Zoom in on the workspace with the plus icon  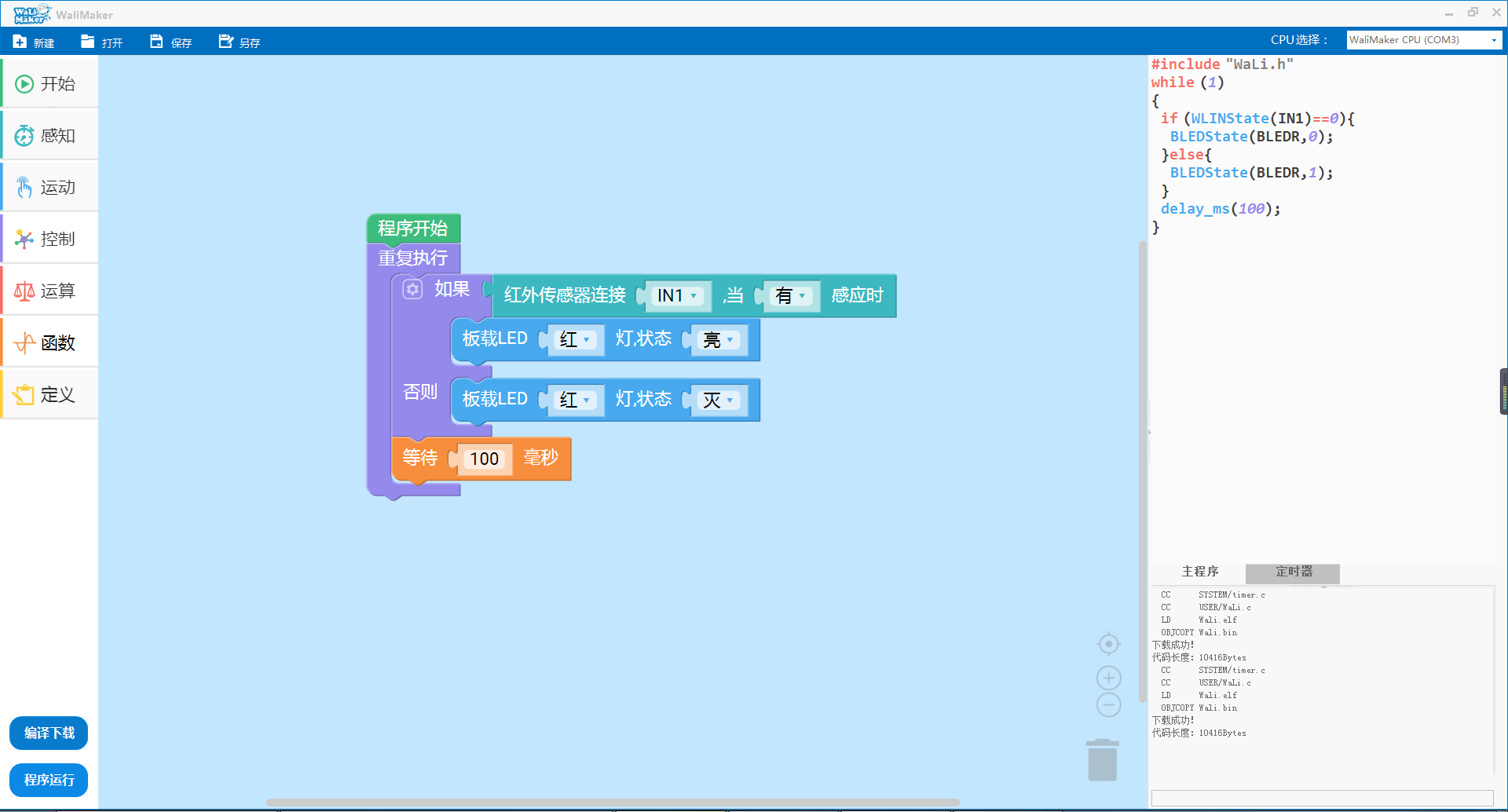click(1108, 678)
